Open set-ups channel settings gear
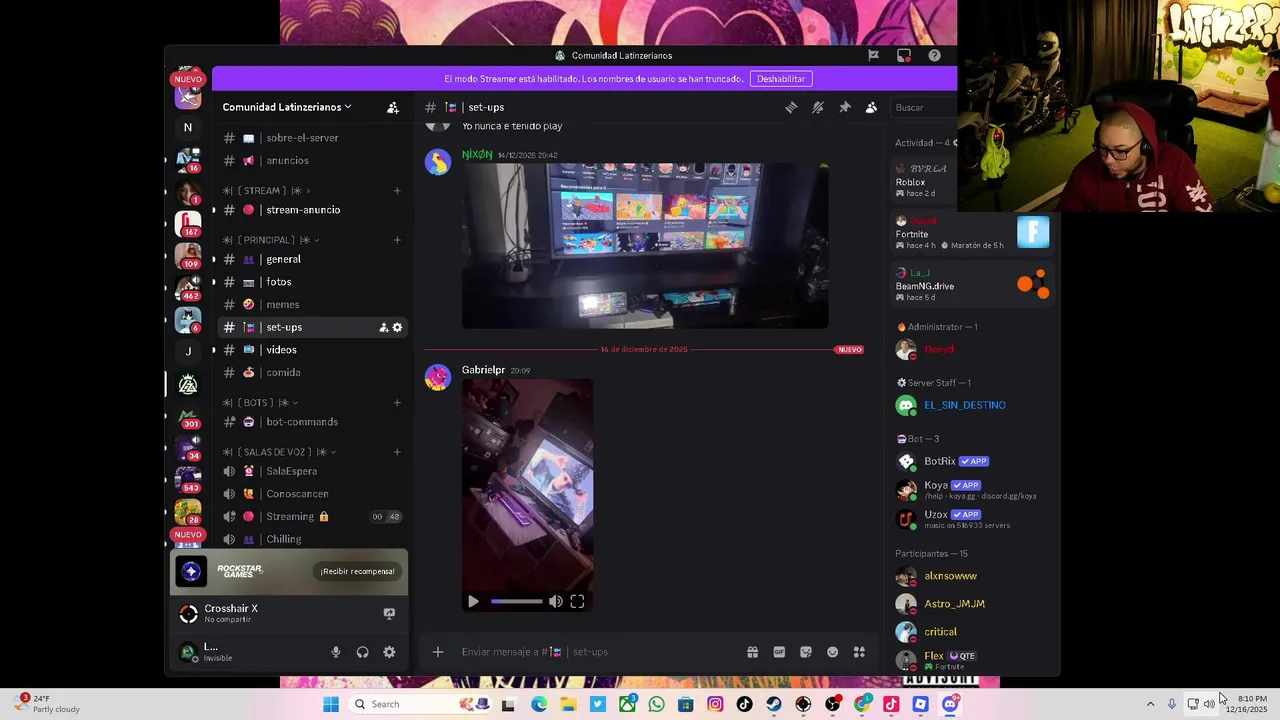The image size is (1280, 720). (x=397, y=327)
